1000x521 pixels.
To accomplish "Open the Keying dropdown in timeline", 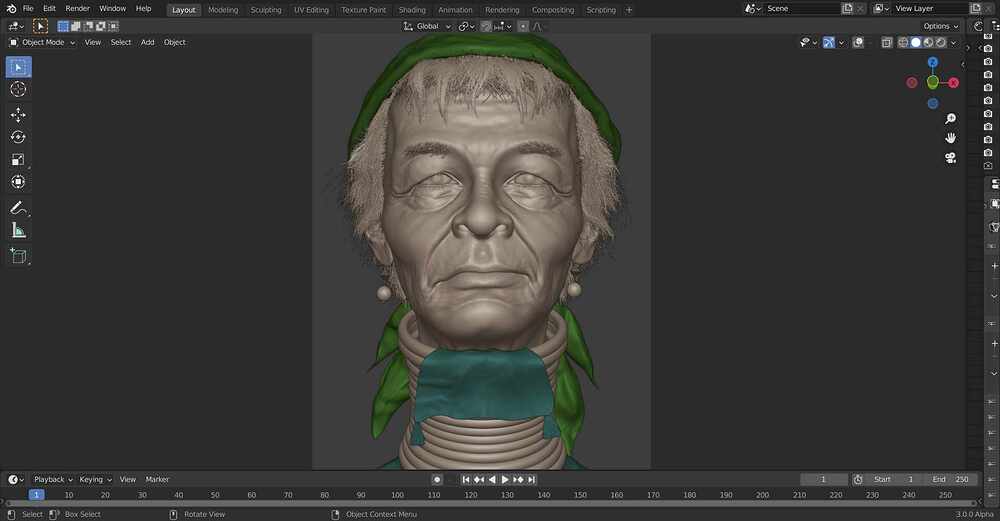I will coord(95,480).
